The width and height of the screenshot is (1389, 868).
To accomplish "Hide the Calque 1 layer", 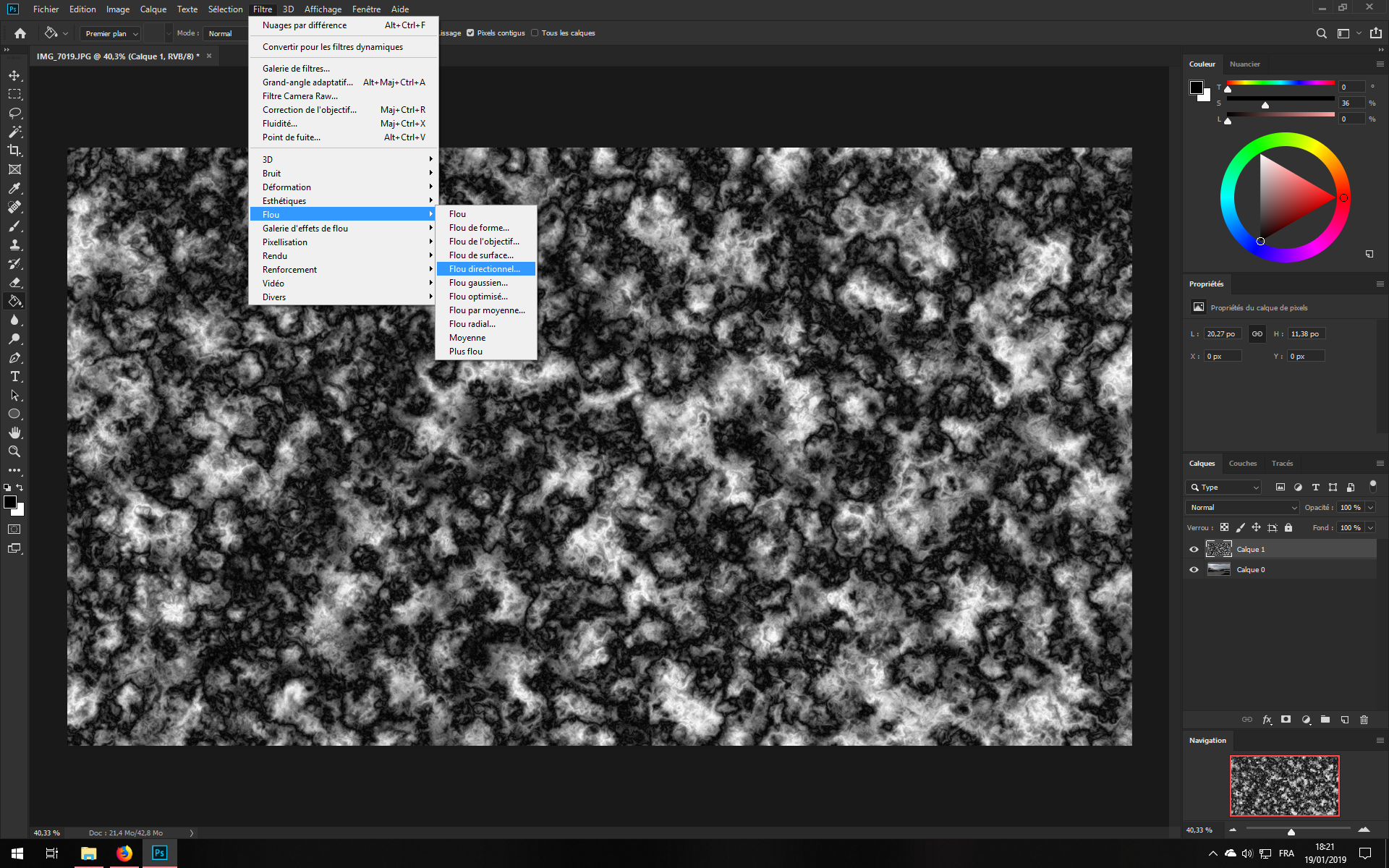I will point(1194,549).
